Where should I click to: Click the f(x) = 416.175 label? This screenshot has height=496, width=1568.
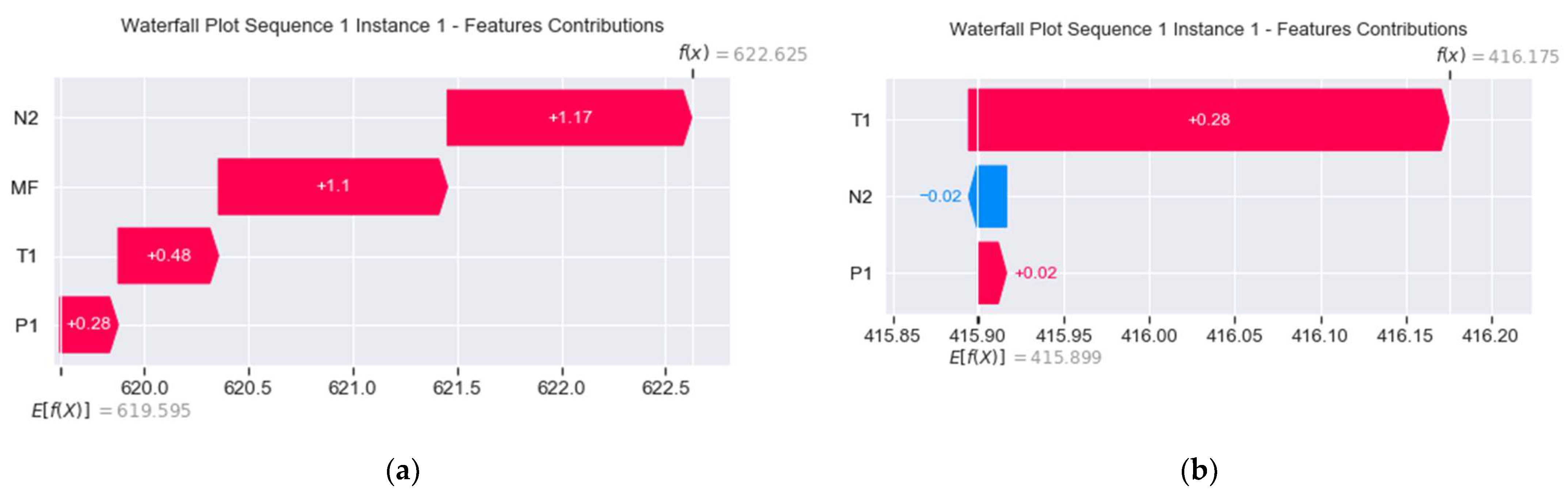[1497, 56]
